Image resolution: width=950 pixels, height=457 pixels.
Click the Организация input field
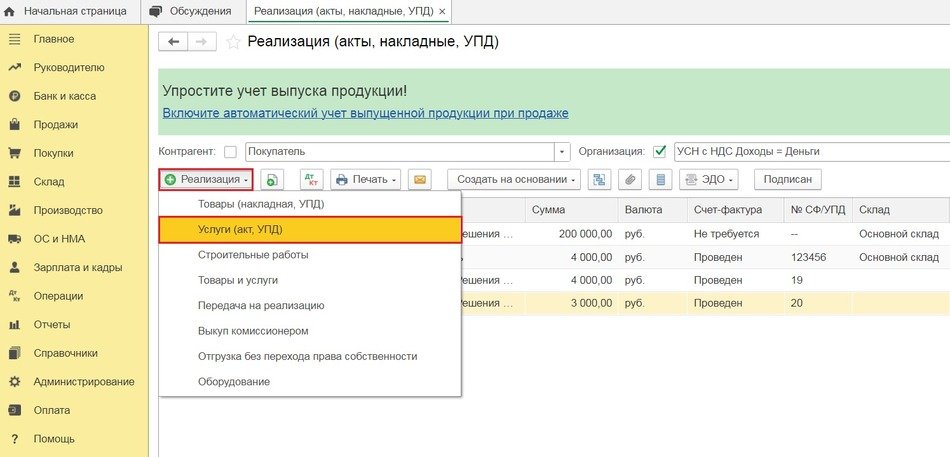coord(810,152)
